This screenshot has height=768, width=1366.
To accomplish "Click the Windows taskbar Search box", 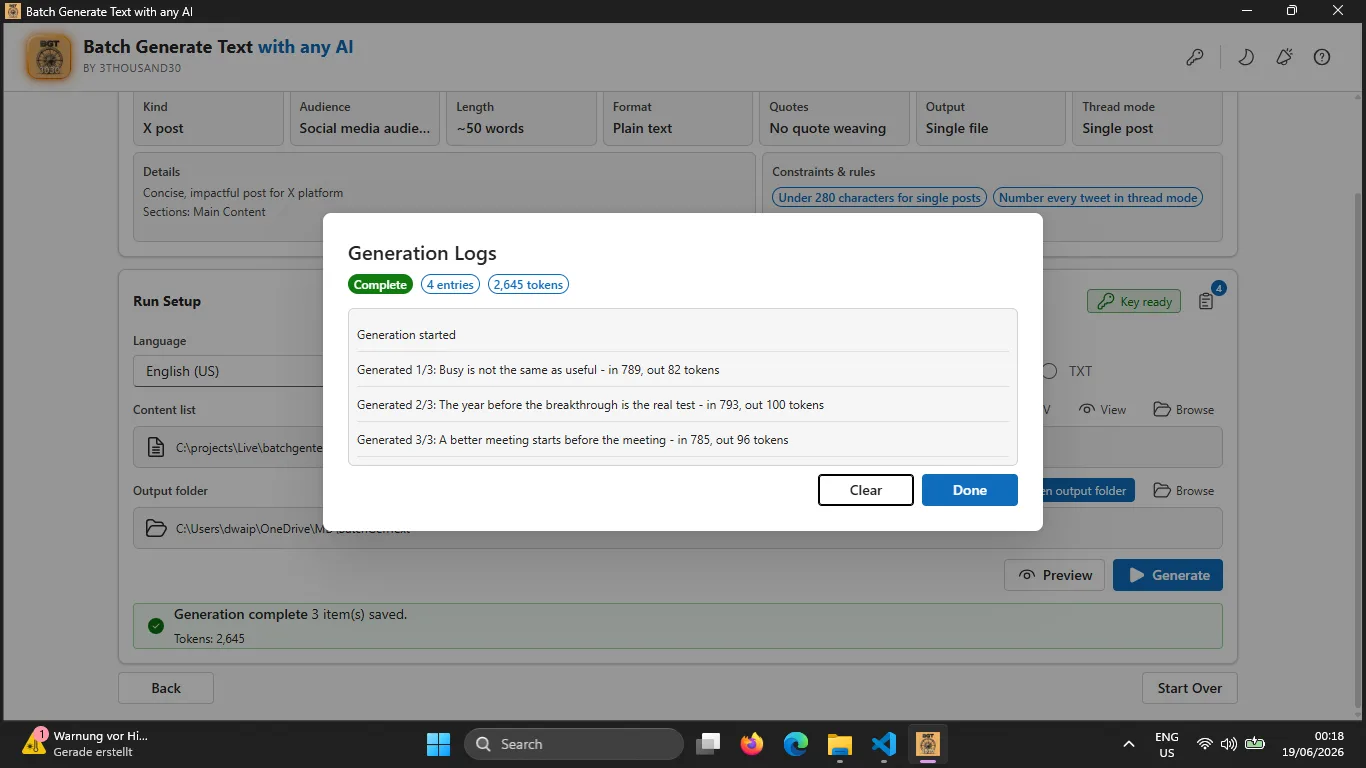I will [x=574, y=744].
